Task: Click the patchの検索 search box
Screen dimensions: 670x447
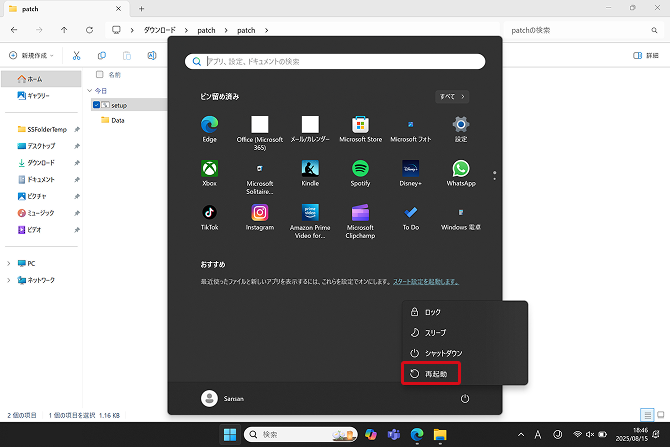Action: pos(583,30)
